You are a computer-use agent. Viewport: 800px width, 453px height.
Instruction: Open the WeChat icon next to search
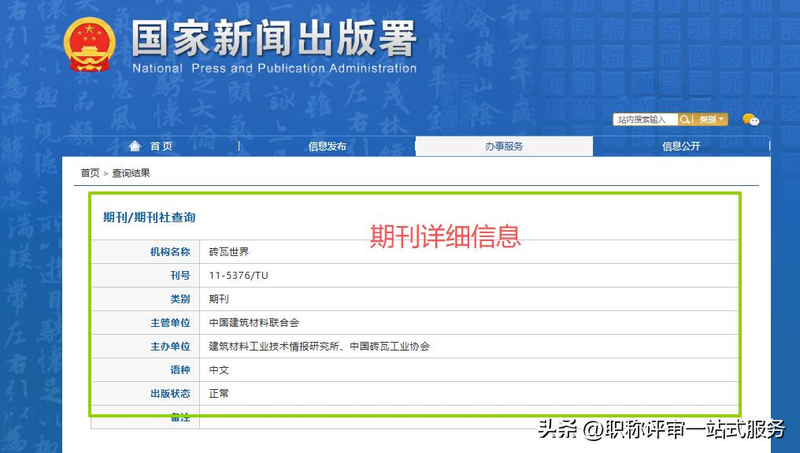751,119
